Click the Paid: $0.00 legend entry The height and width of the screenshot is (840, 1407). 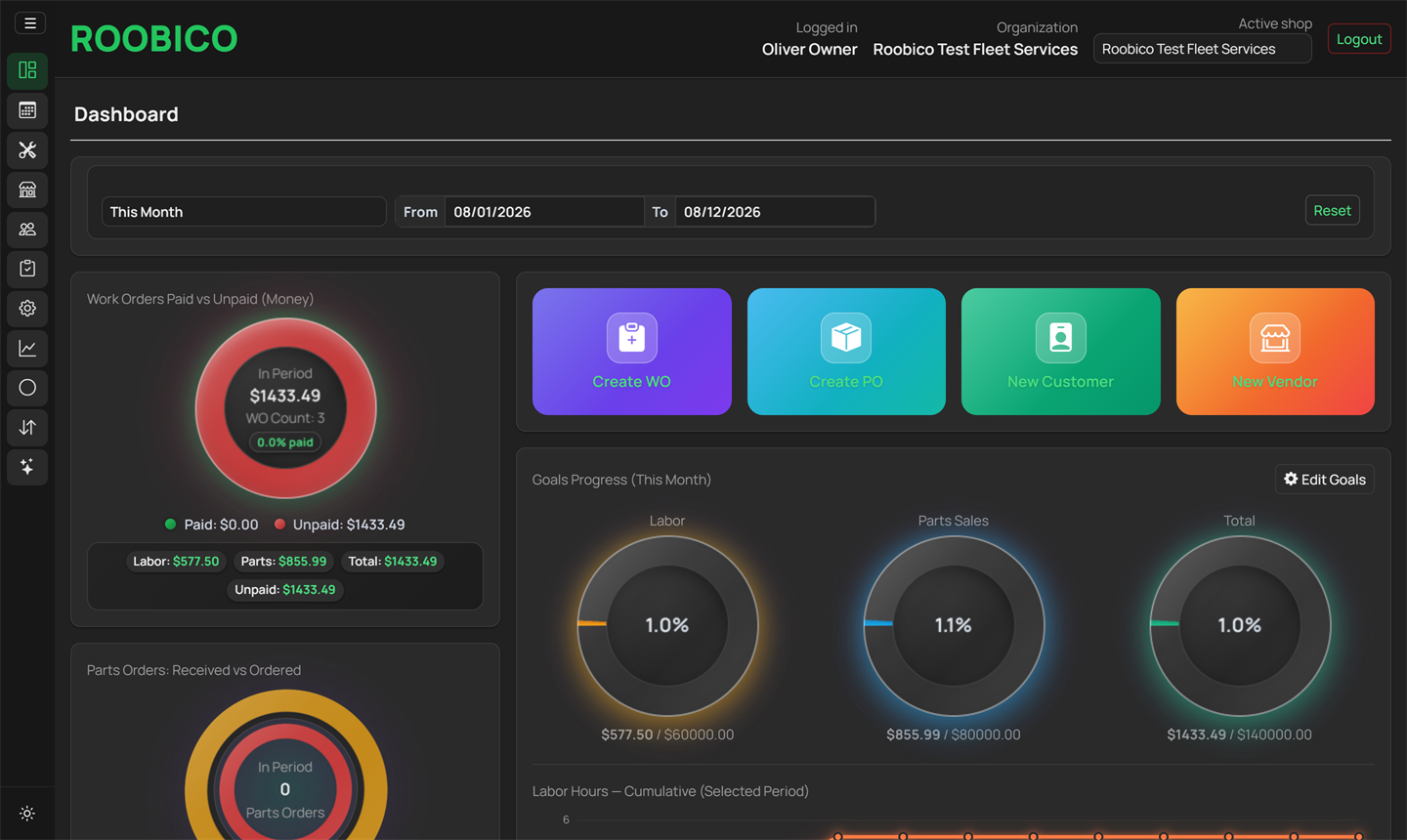pyautogui.click(x=212, y=525)
